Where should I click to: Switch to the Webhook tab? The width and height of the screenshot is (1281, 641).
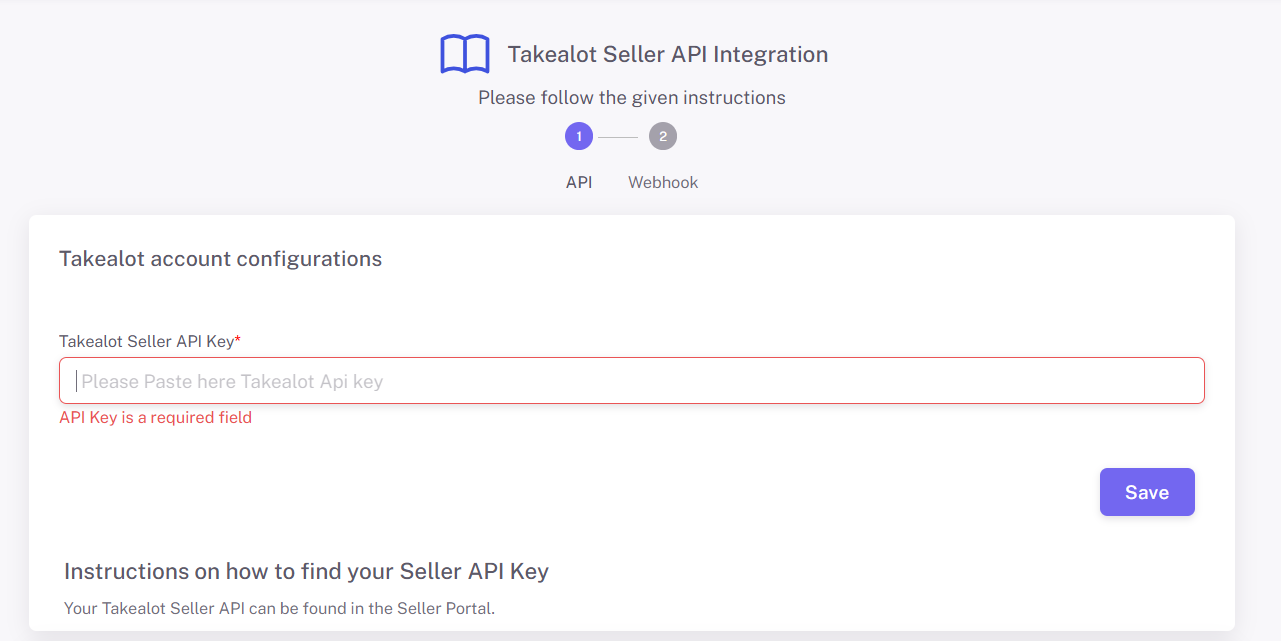(x=663, y=182)
